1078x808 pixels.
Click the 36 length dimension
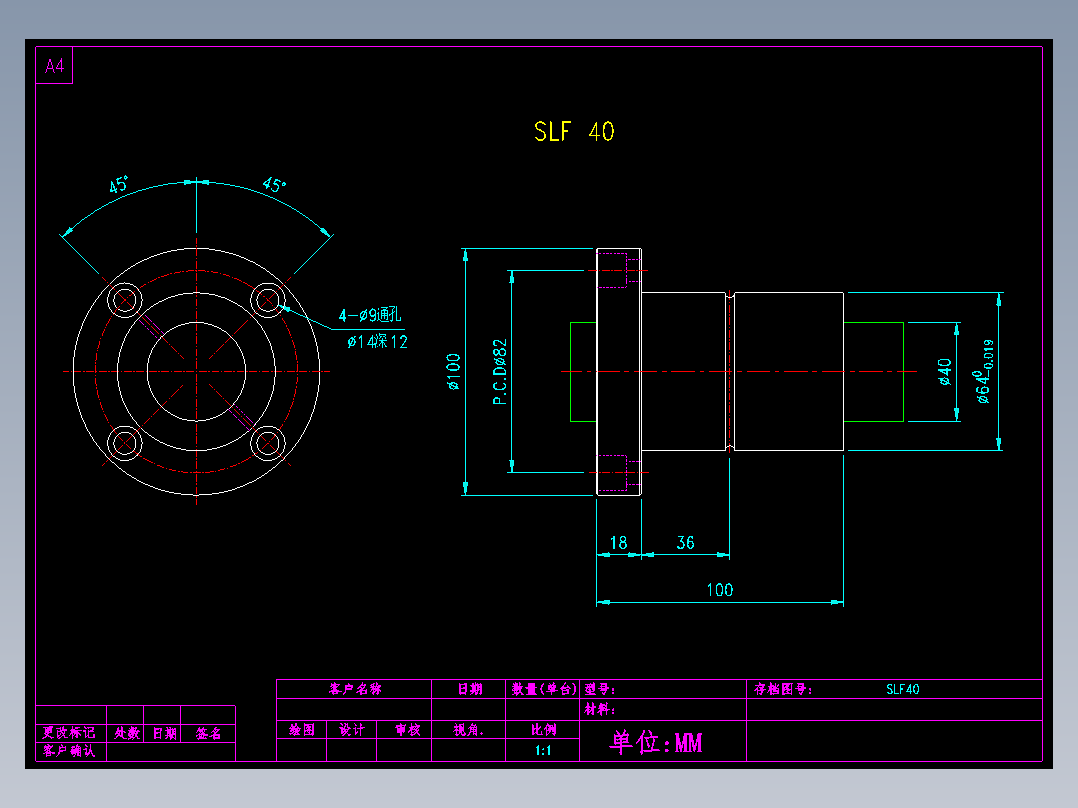click(x=685, y=543)
